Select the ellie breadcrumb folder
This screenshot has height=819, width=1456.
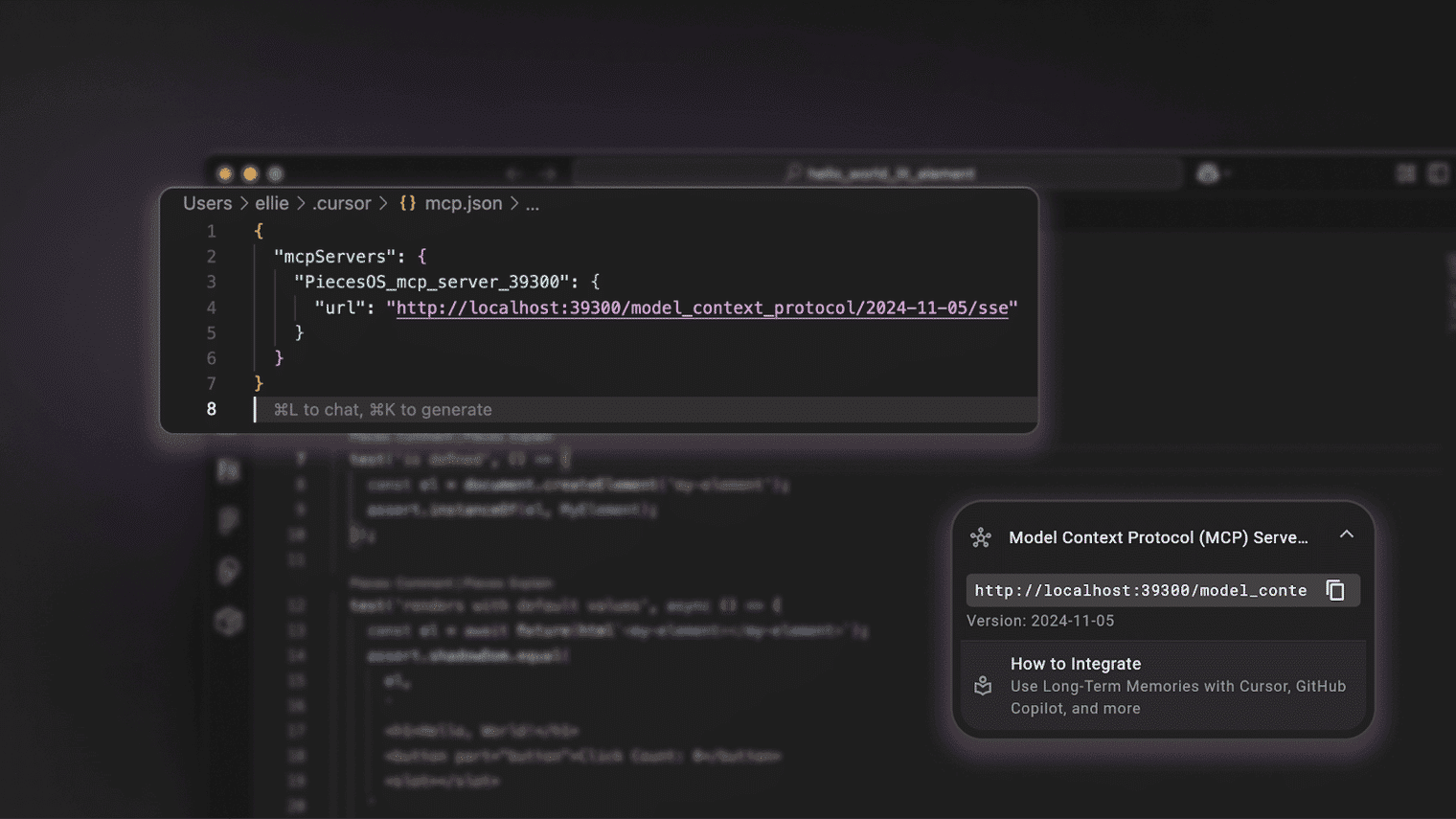coord(272,203)
